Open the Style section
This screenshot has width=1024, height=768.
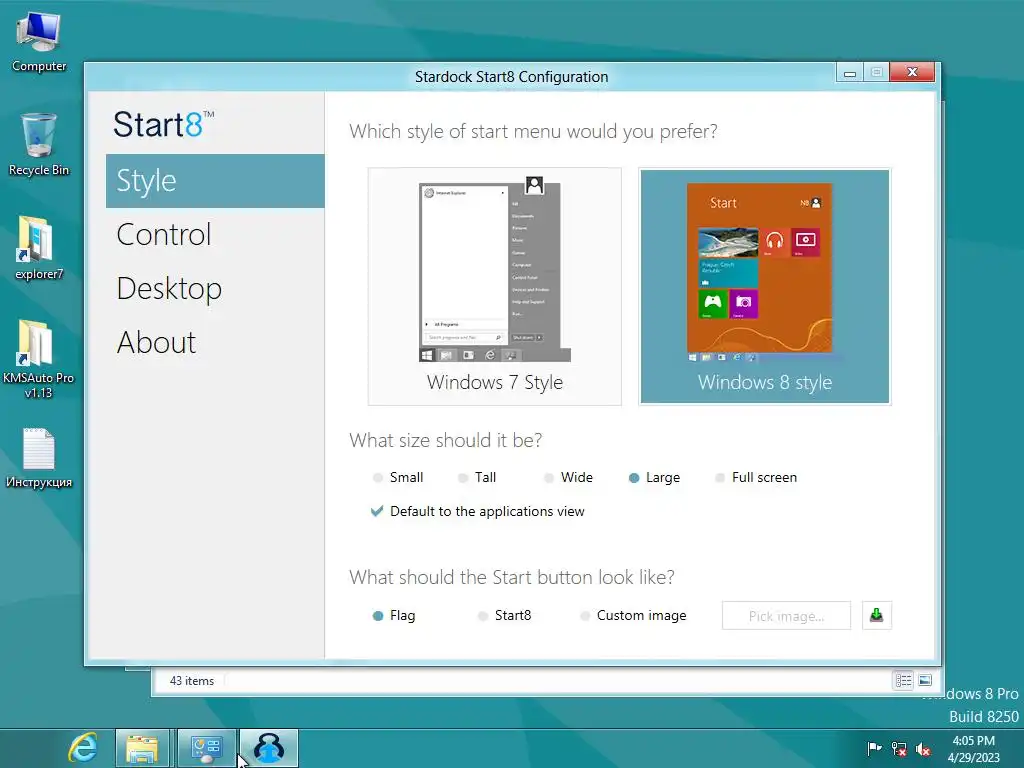(215, 181)
